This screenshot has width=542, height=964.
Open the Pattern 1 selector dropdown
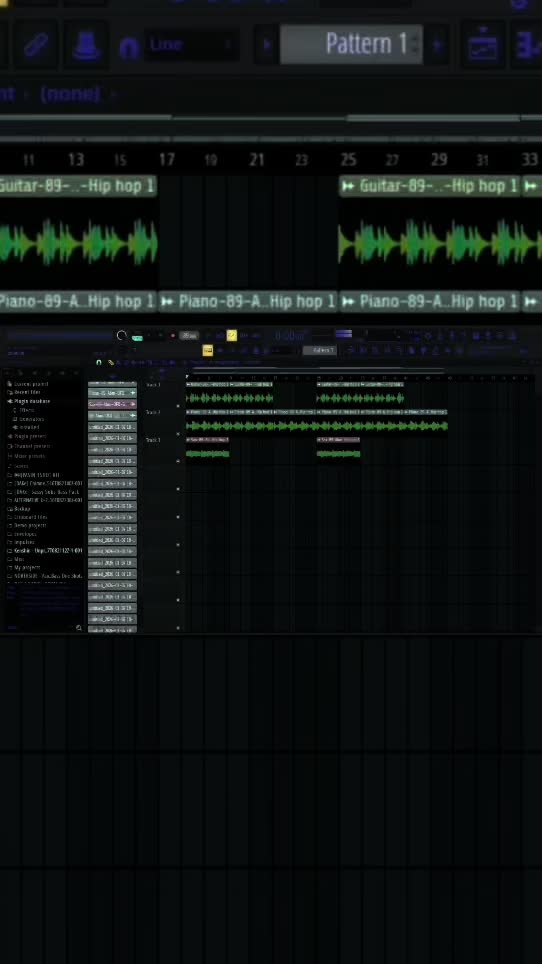(x=352, y=44)
